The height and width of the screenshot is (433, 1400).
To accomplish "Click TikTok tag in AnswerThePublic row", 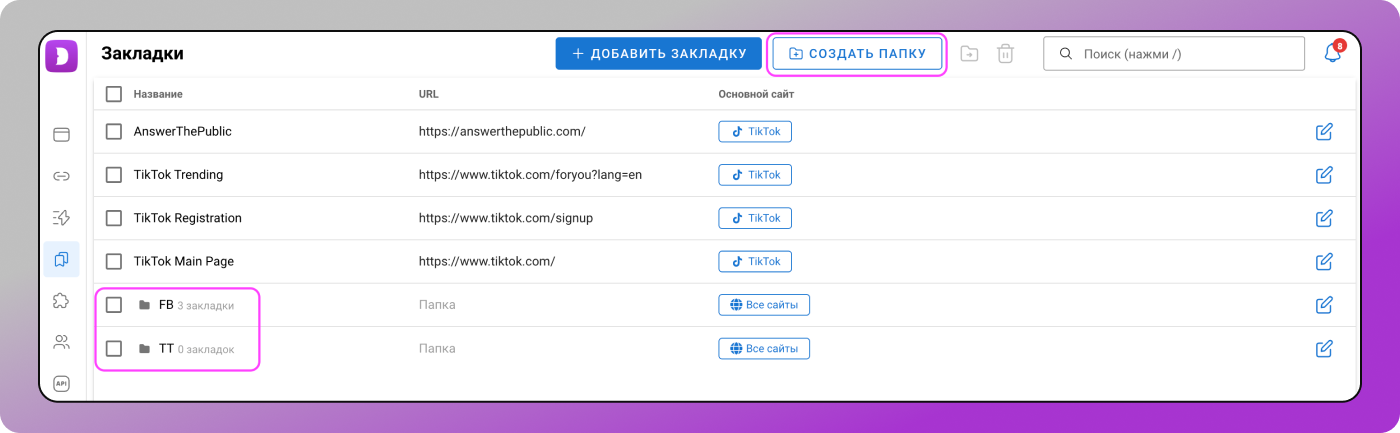I will point(755,131).
